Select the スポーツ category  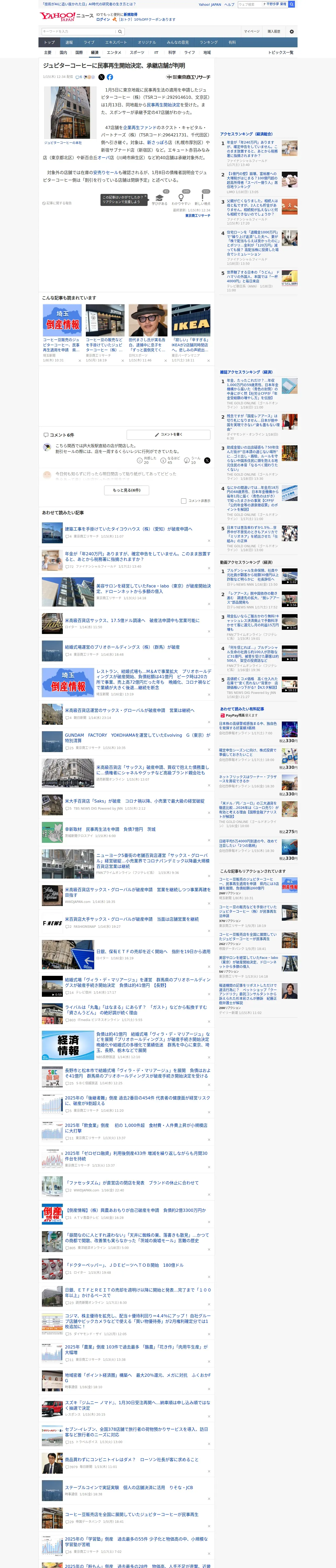coord(137,53)
